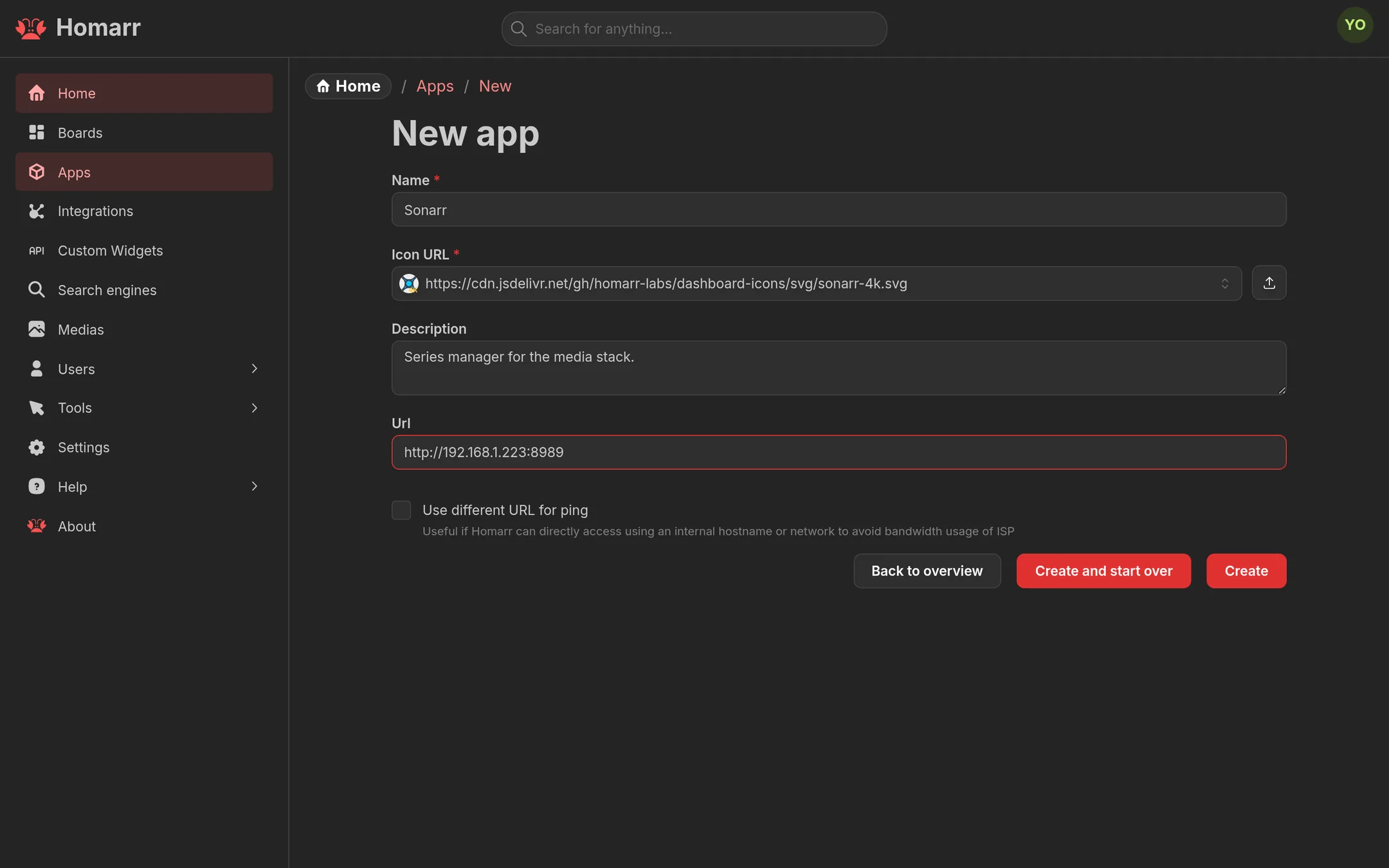Click the Home breadcrumb chip

(x=348, y=86)
